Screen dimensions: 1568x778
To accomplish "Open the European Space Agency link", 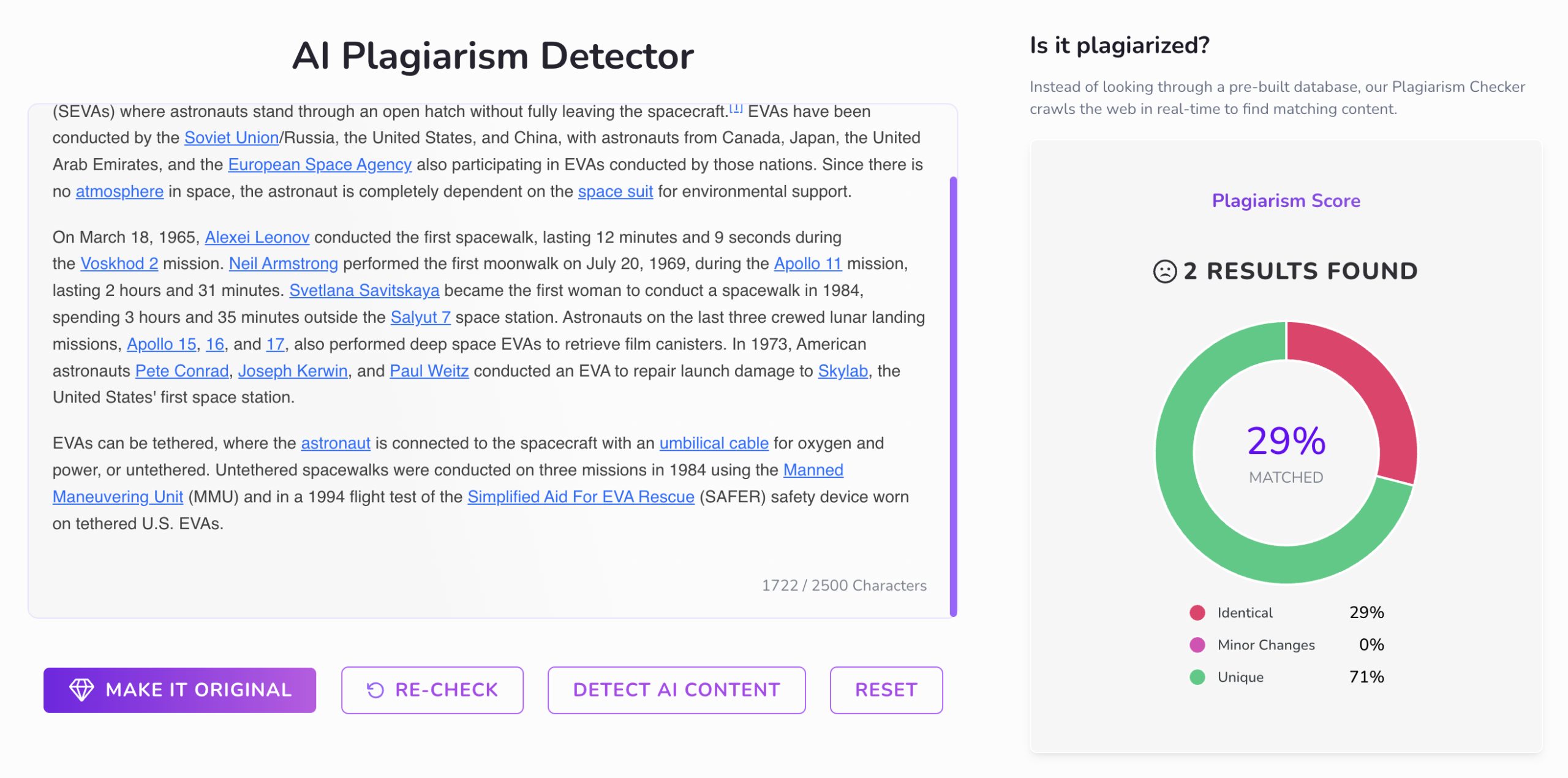I will [320, 164].
